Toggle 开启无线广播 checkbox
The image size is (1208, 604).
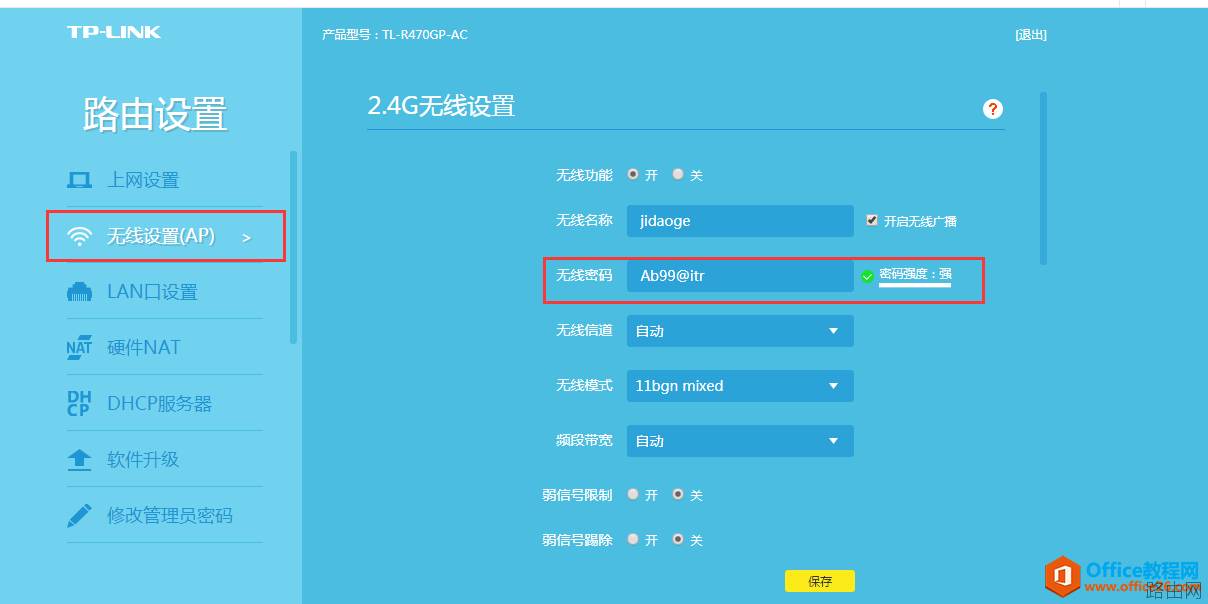872,220
